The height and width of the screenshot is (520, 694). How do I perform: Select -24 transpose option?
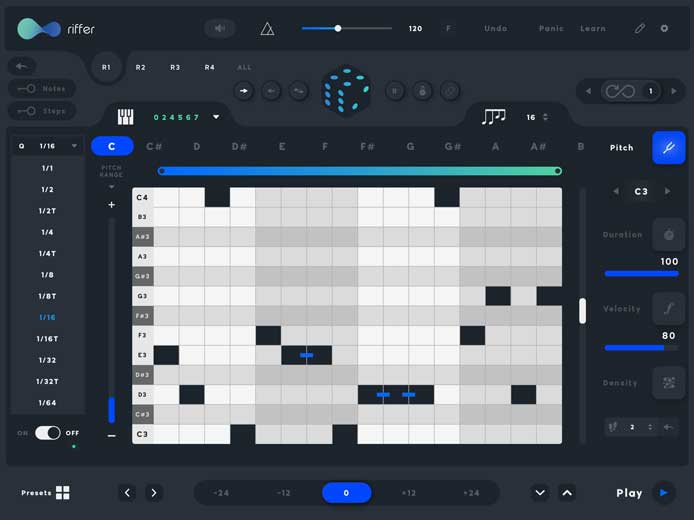point(221,493)
